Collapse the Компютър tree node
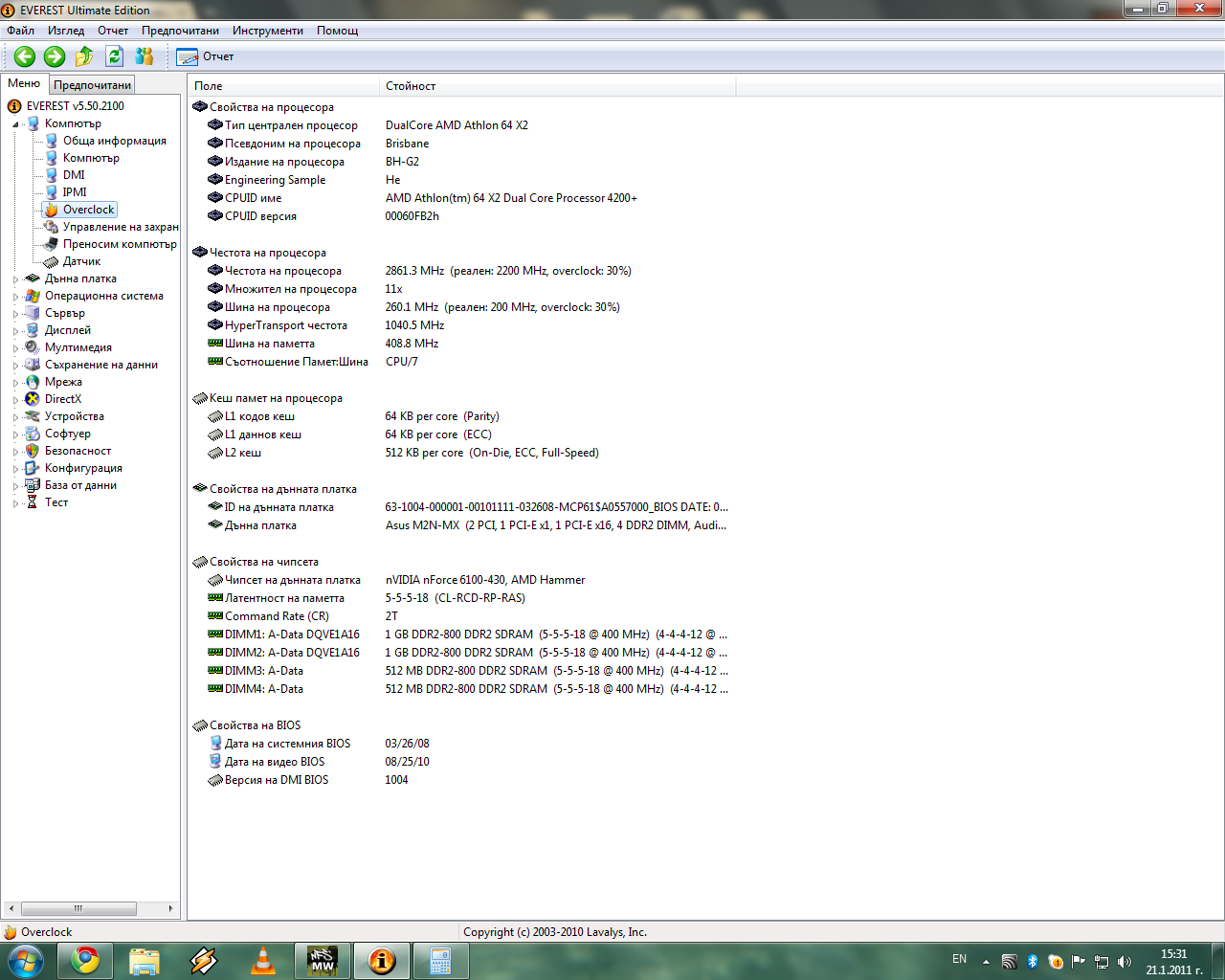The width and height of the screenshot is (1225, 980). (15, 124)
